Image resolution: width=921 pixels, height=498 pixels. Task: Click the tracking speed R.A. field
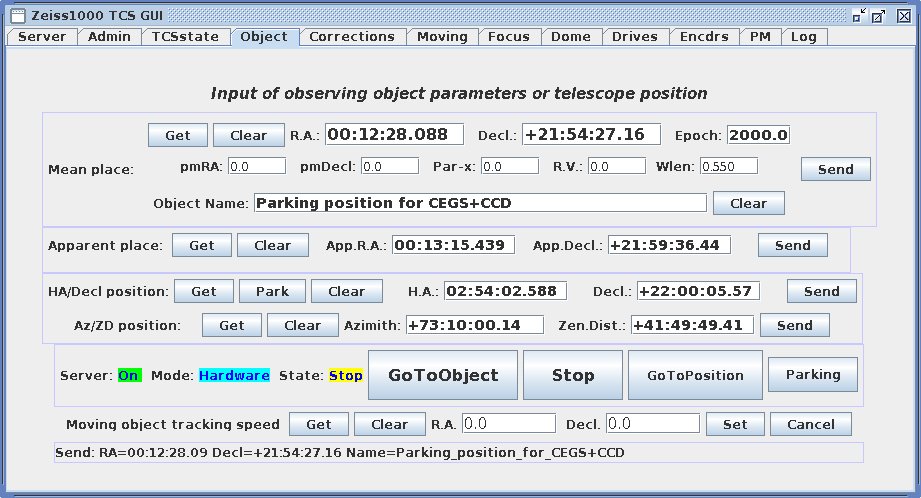tap(509, 423)
